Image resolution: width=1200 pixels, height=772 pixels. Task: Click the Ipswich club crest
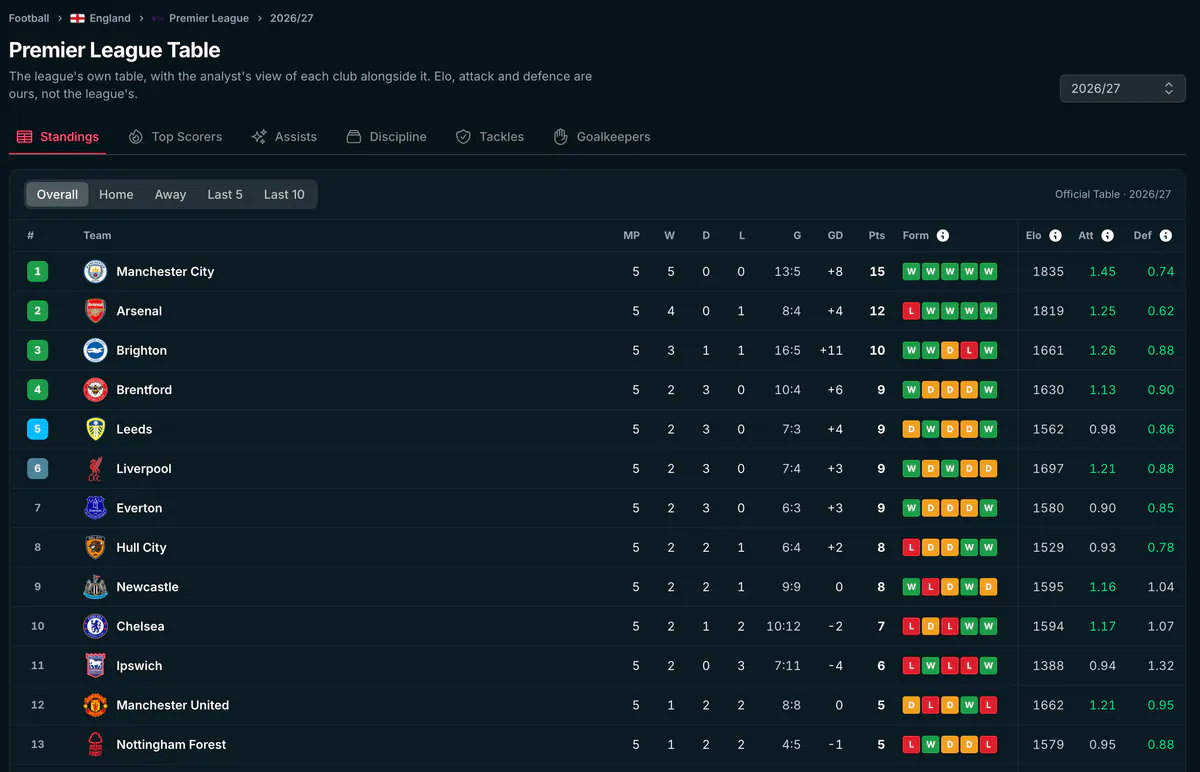[95, 666]
